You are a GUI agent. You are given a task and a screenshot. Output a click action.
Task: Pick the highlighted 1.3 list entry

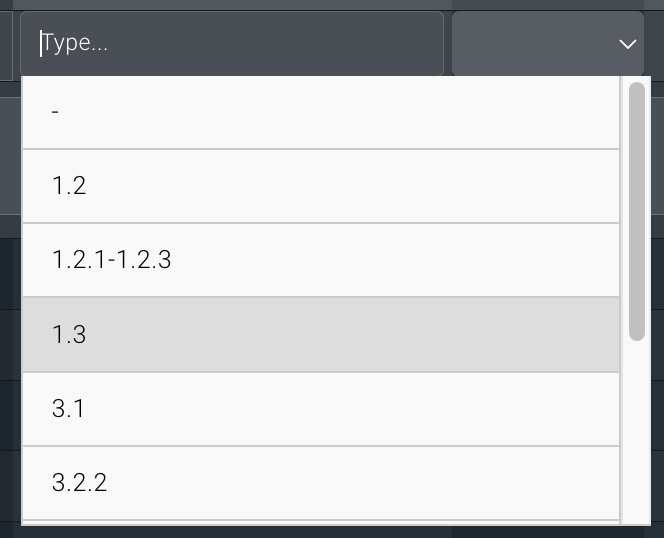point(320,334)
